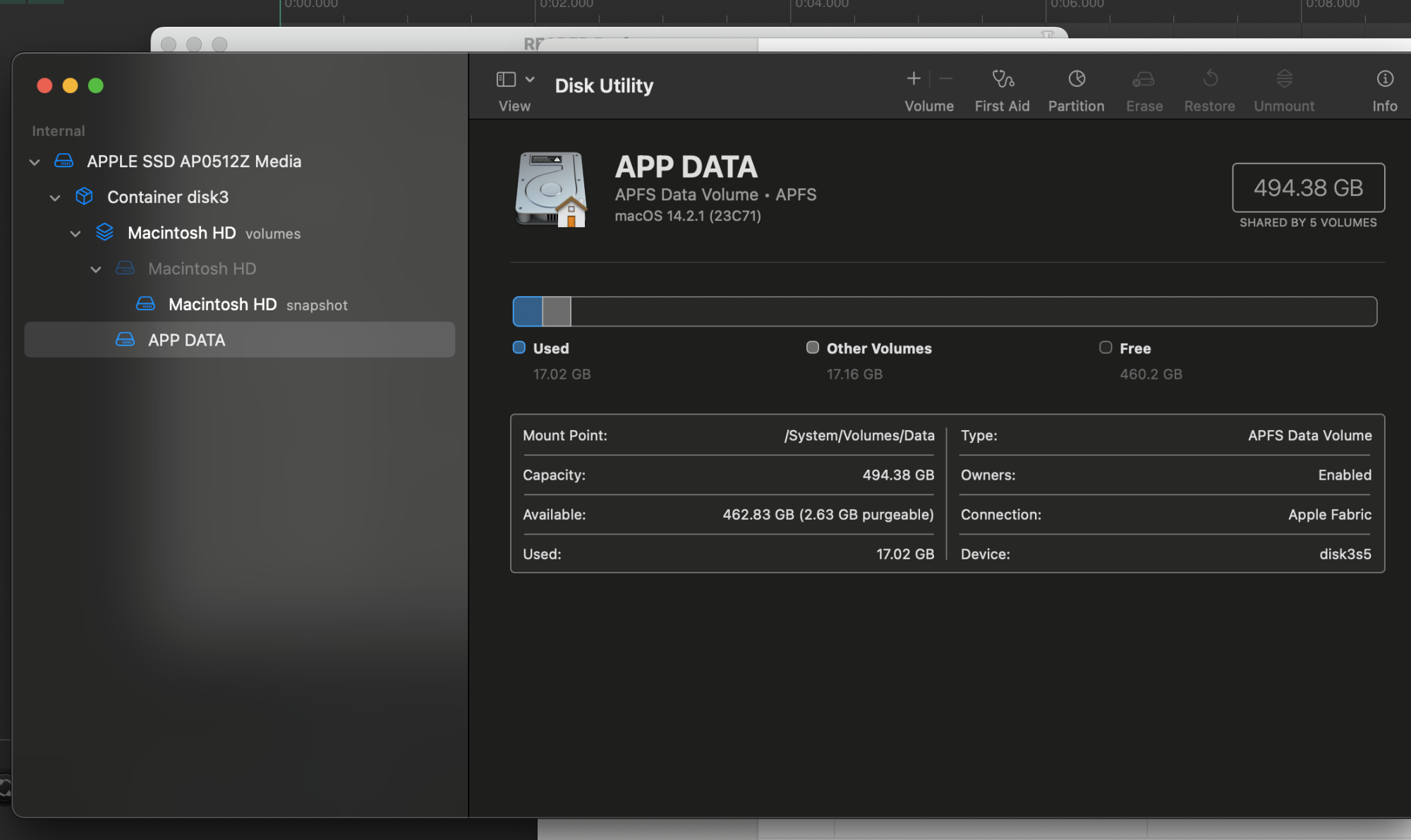Click the Restore arrow icon
Screen dimensions: 1411x840
[x=1210, y=78]
